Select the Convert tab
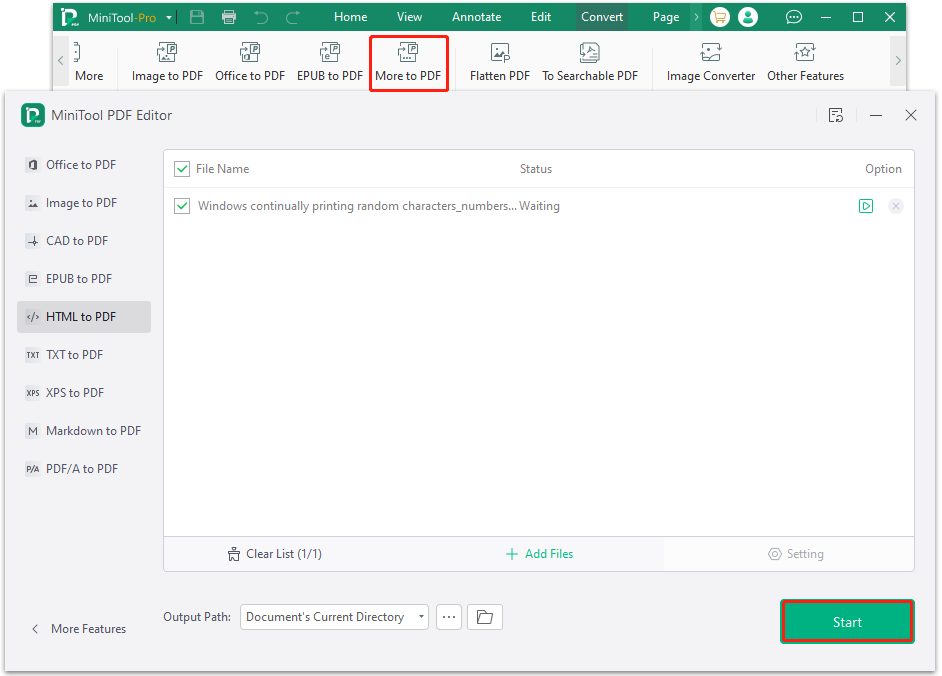This screenshot has height=676, width=942. coord(601,17)
